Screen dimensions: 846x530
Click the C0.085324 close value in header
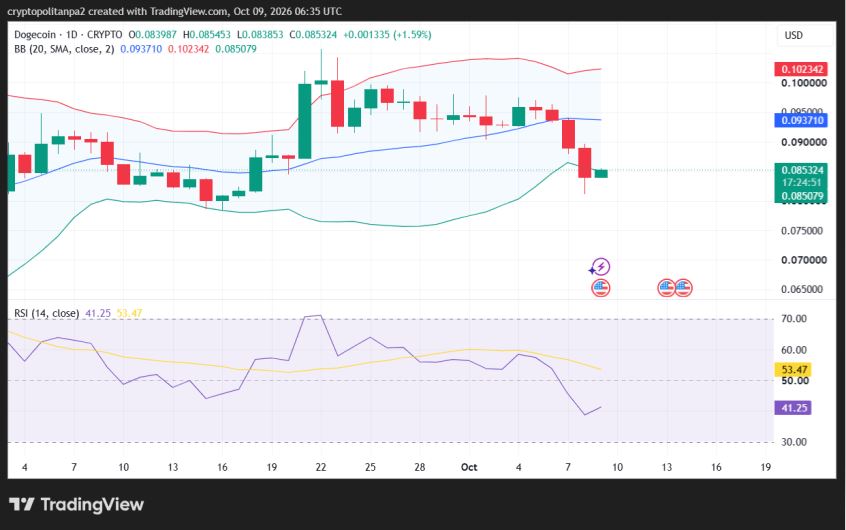[x=313, y=35]
